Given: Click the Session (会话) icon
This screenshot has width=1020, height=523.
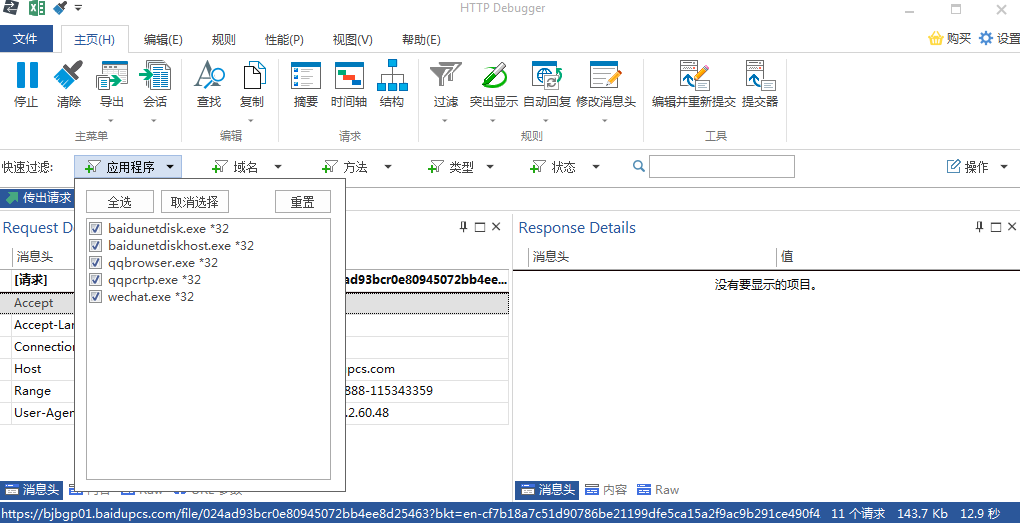Looking at the screenshot, I should (155, 75).
